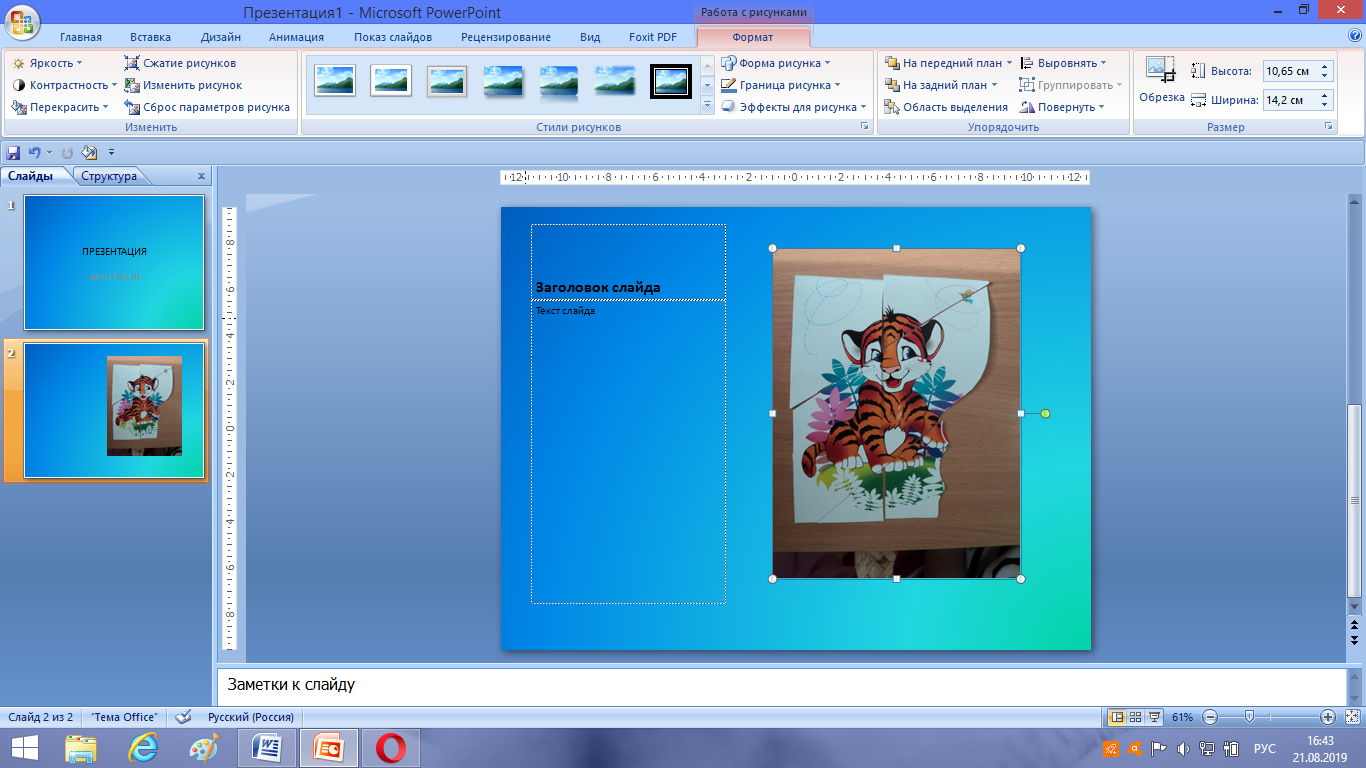Start Slide Show view from status bar
The height and width of the screenshot is (768, 1366).
[1154, 717]
